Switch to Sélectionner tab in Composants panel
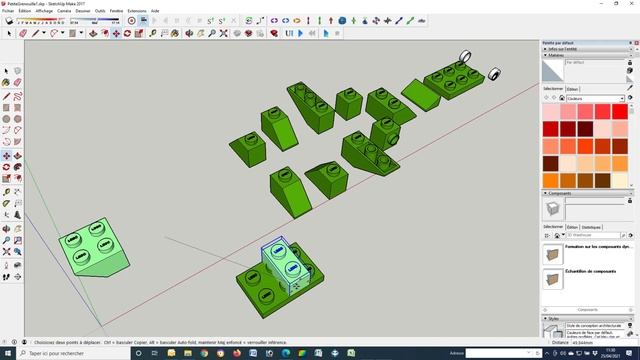Image resolution: width=640 pixels, height=360 pixels. coord(553,227)
